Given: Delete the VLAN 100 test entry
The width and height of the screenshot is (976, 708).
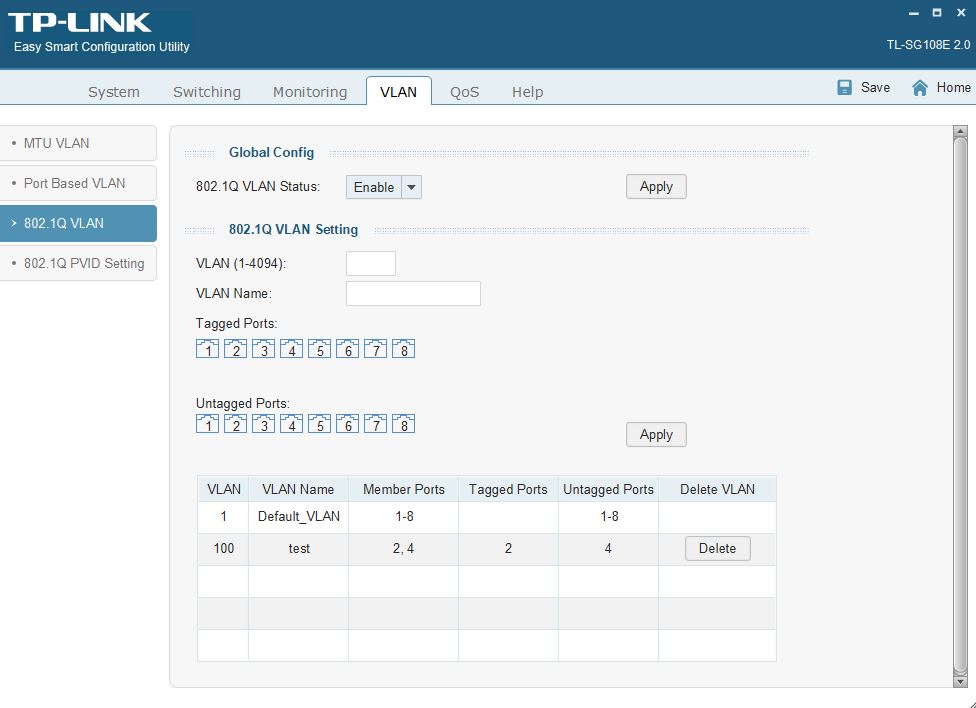Looking at the screenshot, I should [x=717, y=548].
